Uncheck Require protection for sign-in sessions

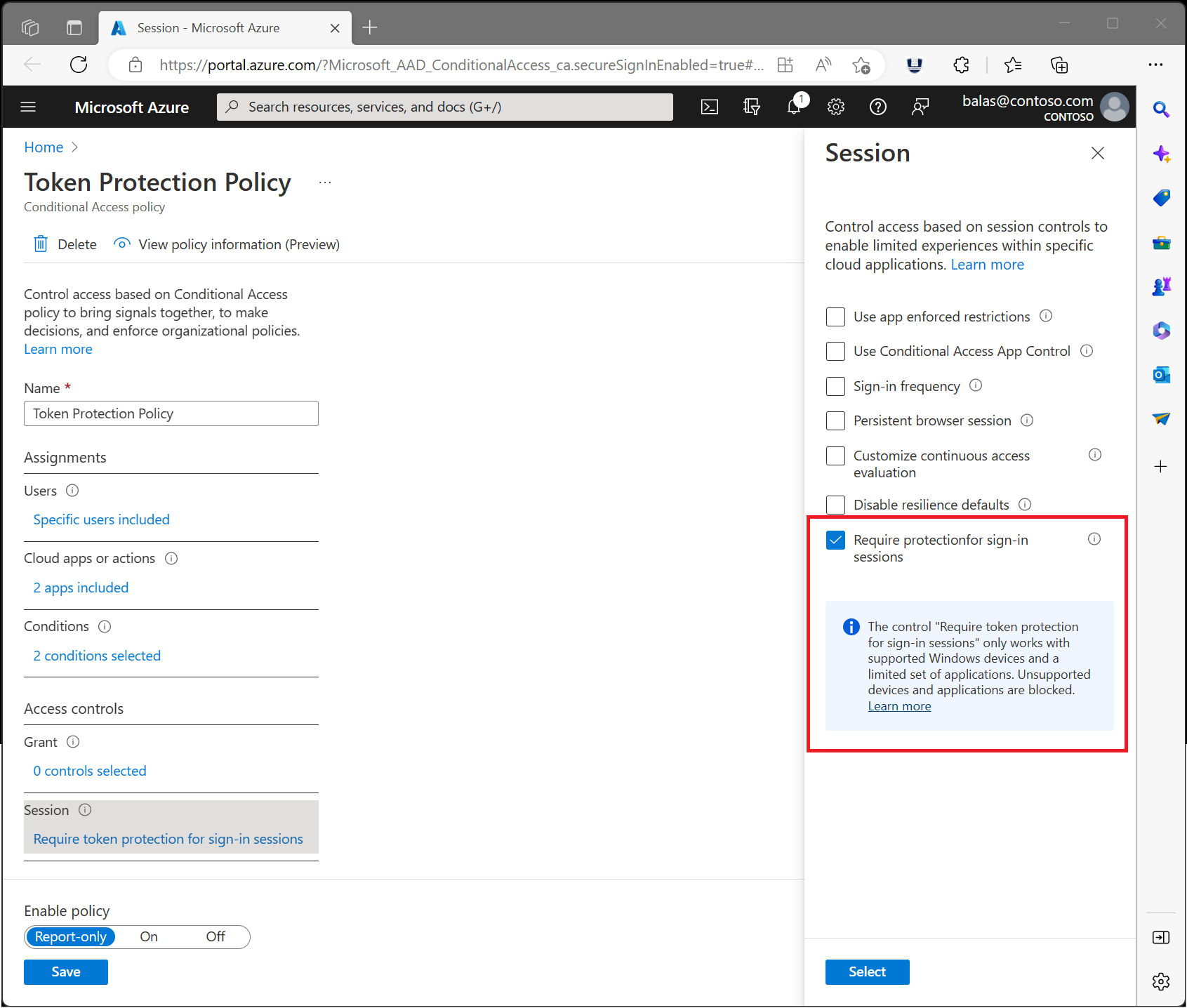point(835,540)
